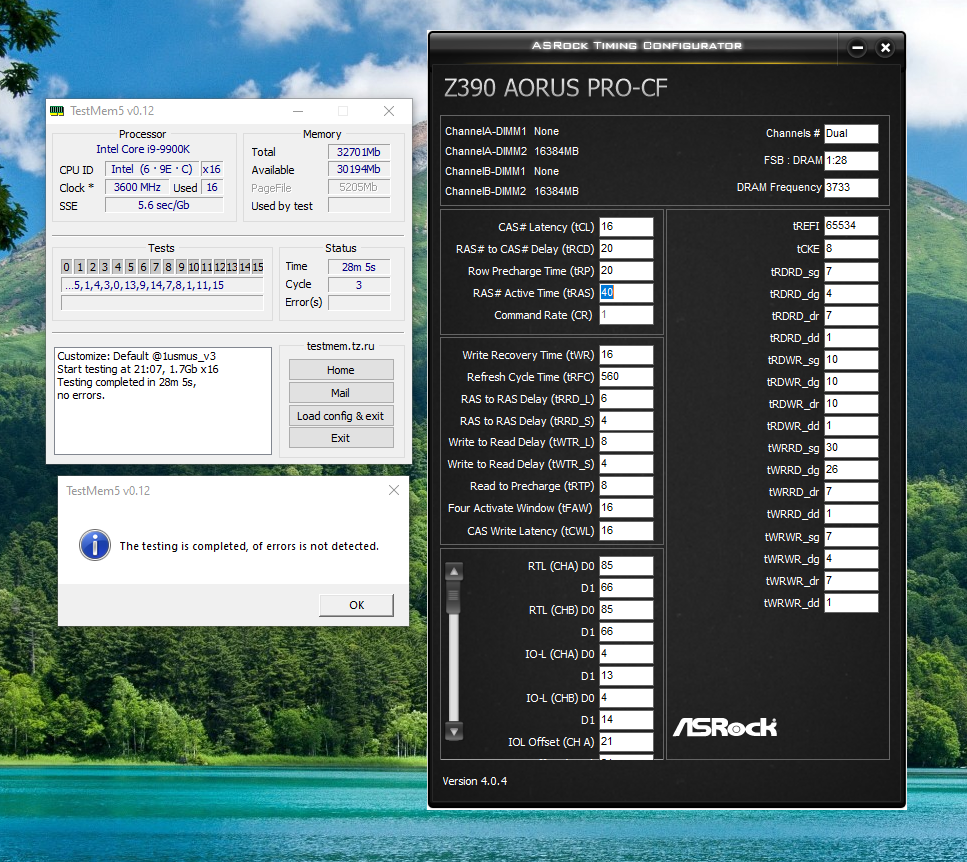
Task: Click the Intel Core i9-9900K processor text
Action: (x=143, y=149)
